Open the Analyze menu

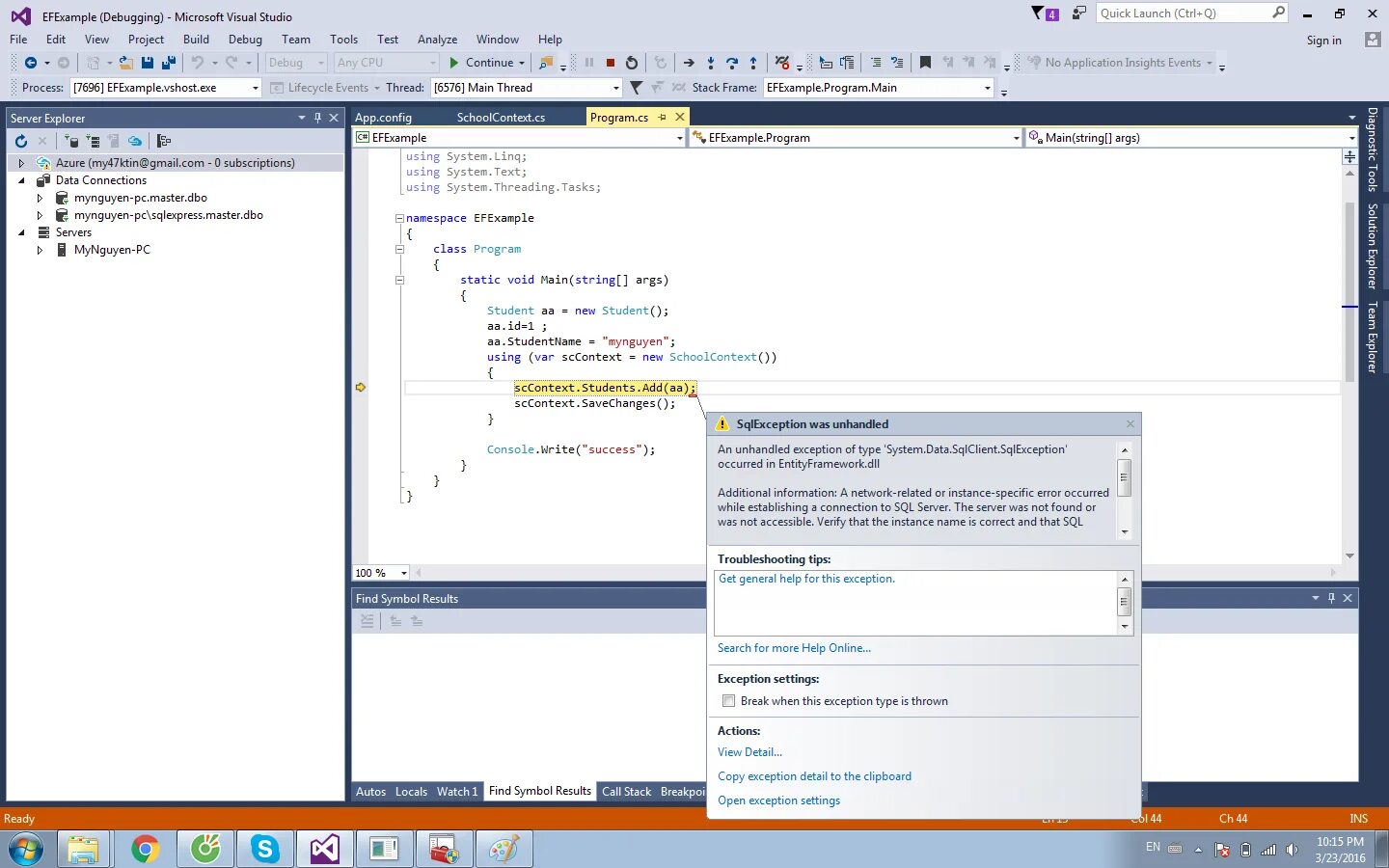point(437,40)
